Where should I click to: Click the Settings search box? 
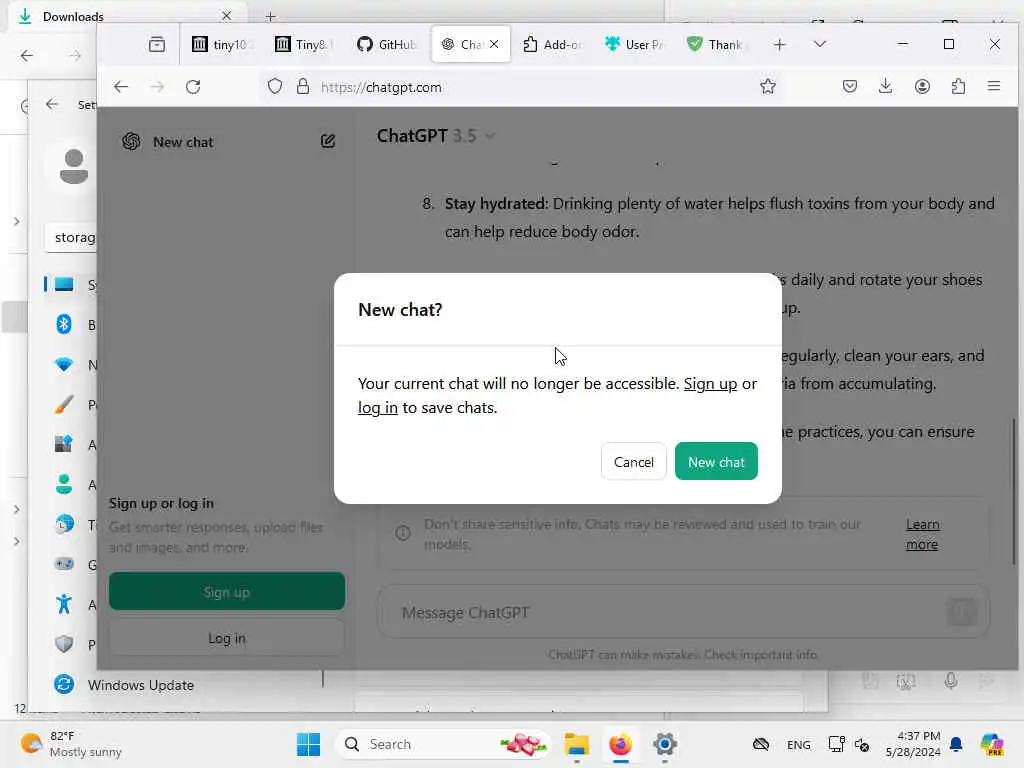click(x=72, y=237)
